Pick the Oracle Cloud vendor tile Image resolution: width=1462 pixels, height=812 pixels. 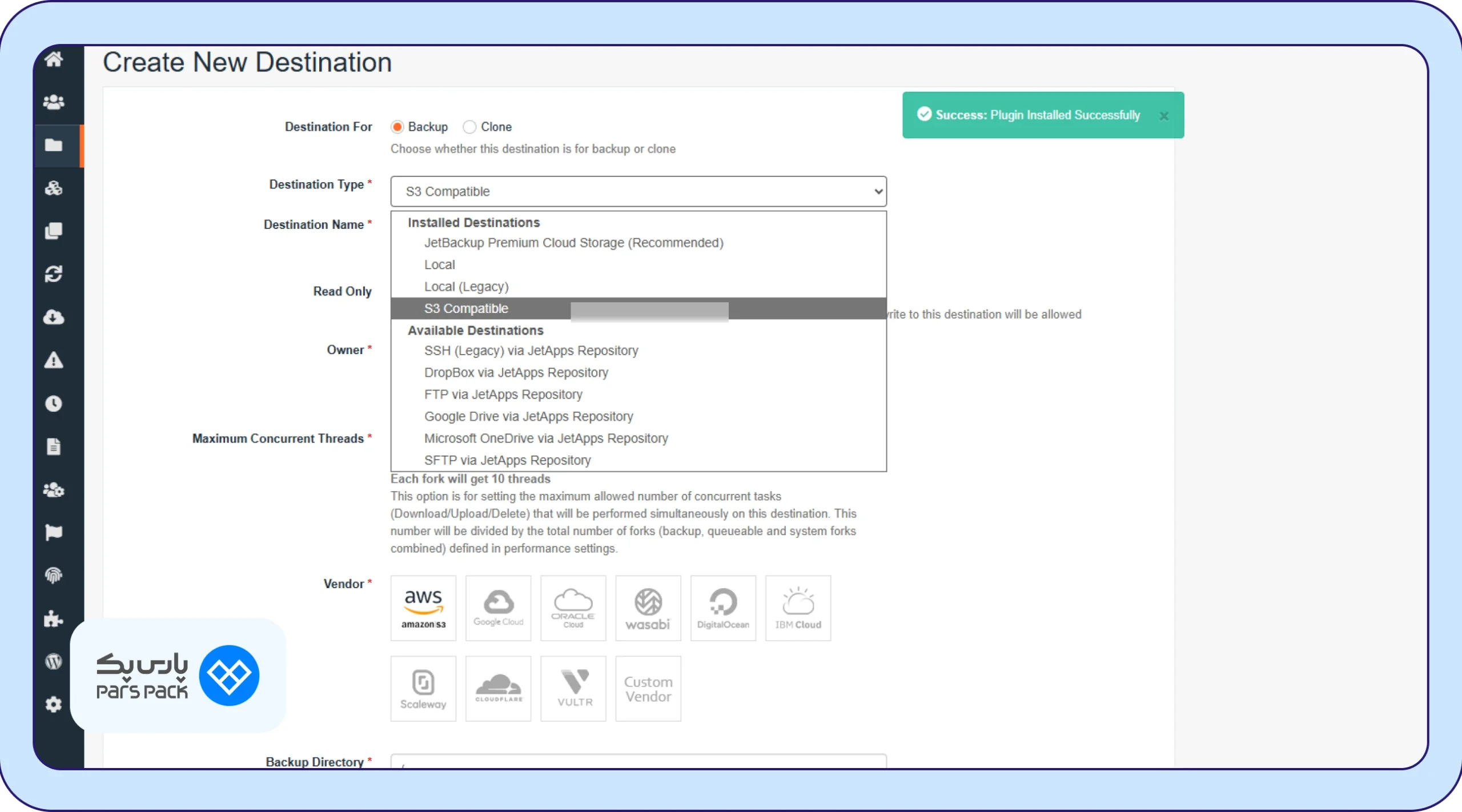tap(573, 608)
